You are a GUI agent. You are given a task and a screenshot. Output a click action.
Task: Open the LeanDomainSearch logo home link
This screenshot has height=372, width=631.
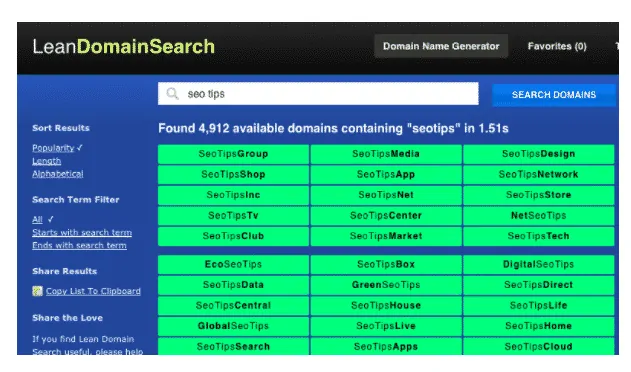click(124, 47)
